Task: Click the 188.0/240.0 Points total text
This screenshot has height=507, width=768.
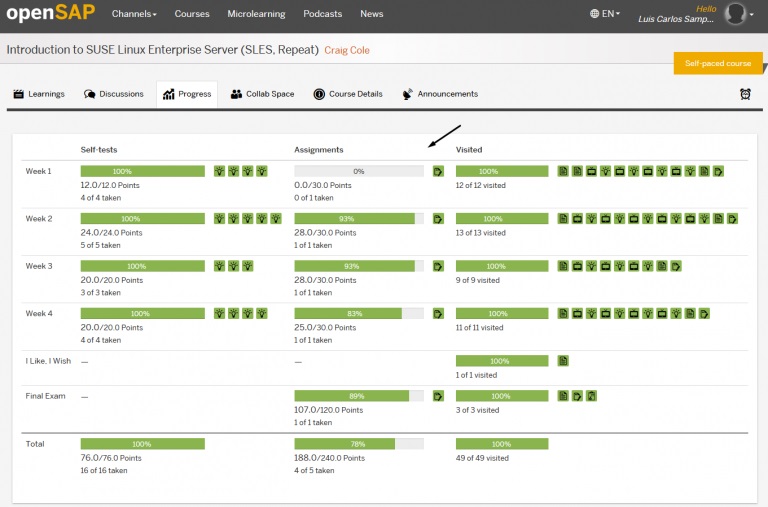Action: [330, 458]
